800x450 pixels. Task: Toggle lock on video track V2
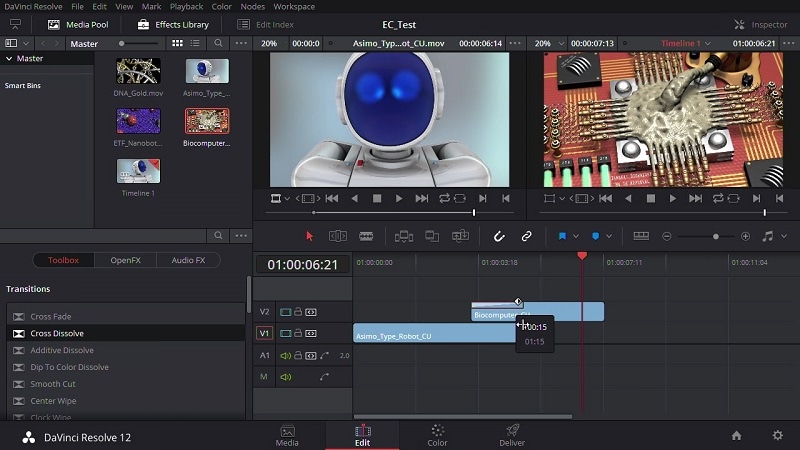[x=297, y=312]
